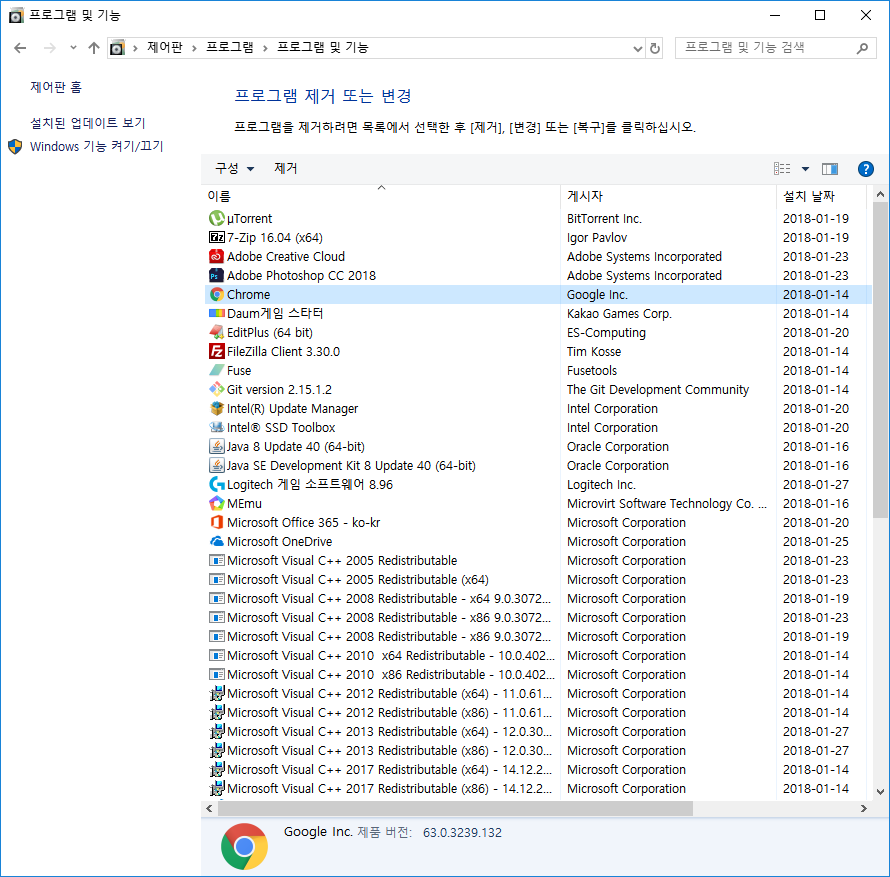The image size is (890, 877).
Task: Select the Adobe Creative Cloud icon
Action: pyautogui.click(x=216, y=256)
